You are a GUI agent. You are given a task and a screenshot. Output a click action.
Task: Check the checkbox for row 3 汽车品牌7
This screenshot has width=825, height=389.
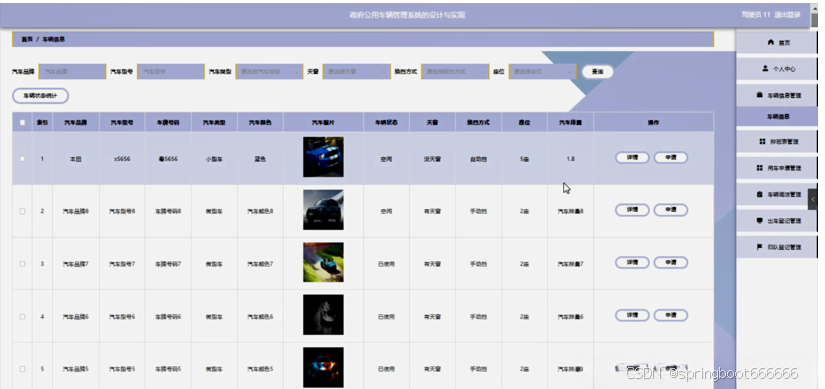pyautogui.click(x=22, y=264)
